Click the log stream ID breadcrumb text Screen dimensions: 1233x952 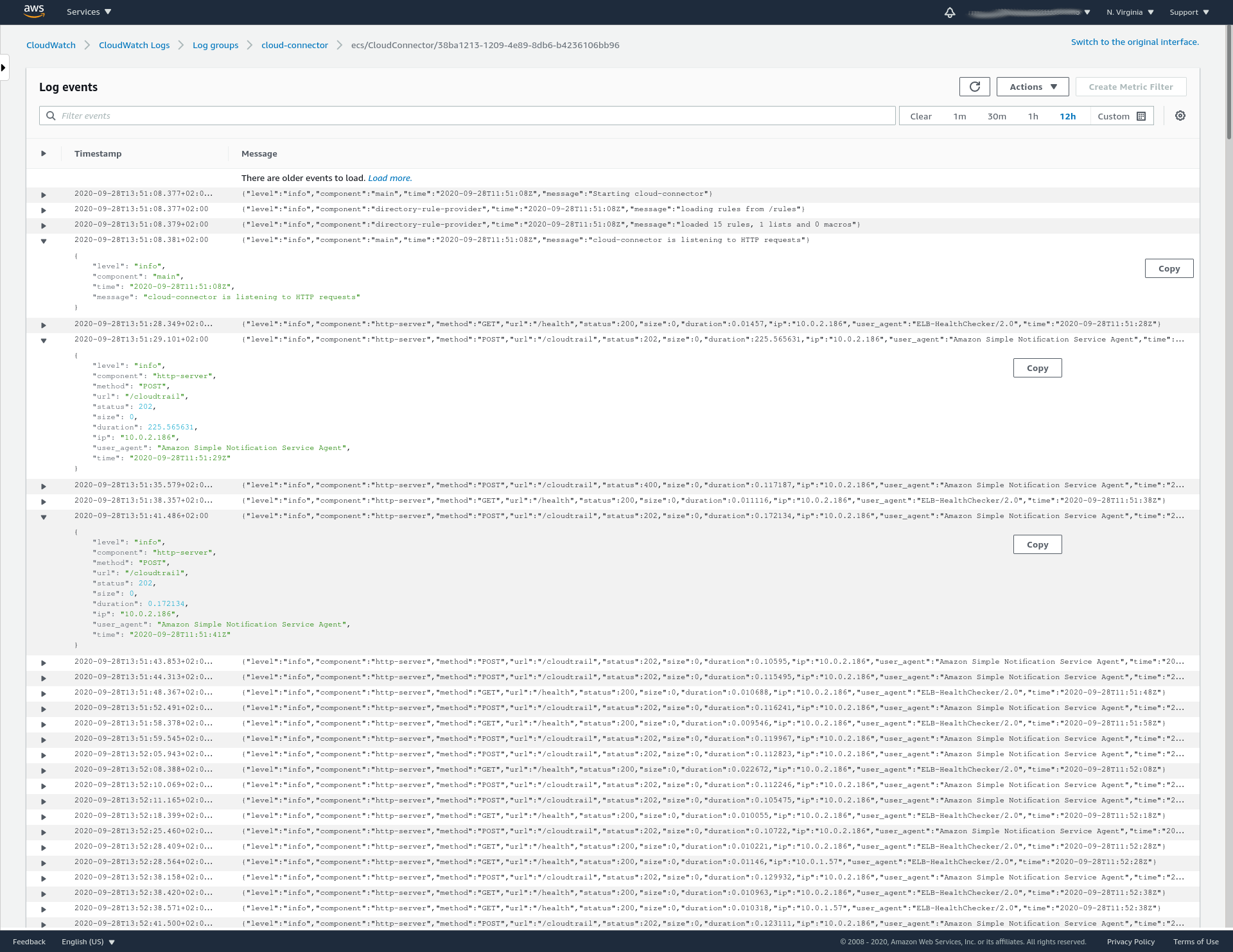(x=485, y=45)
